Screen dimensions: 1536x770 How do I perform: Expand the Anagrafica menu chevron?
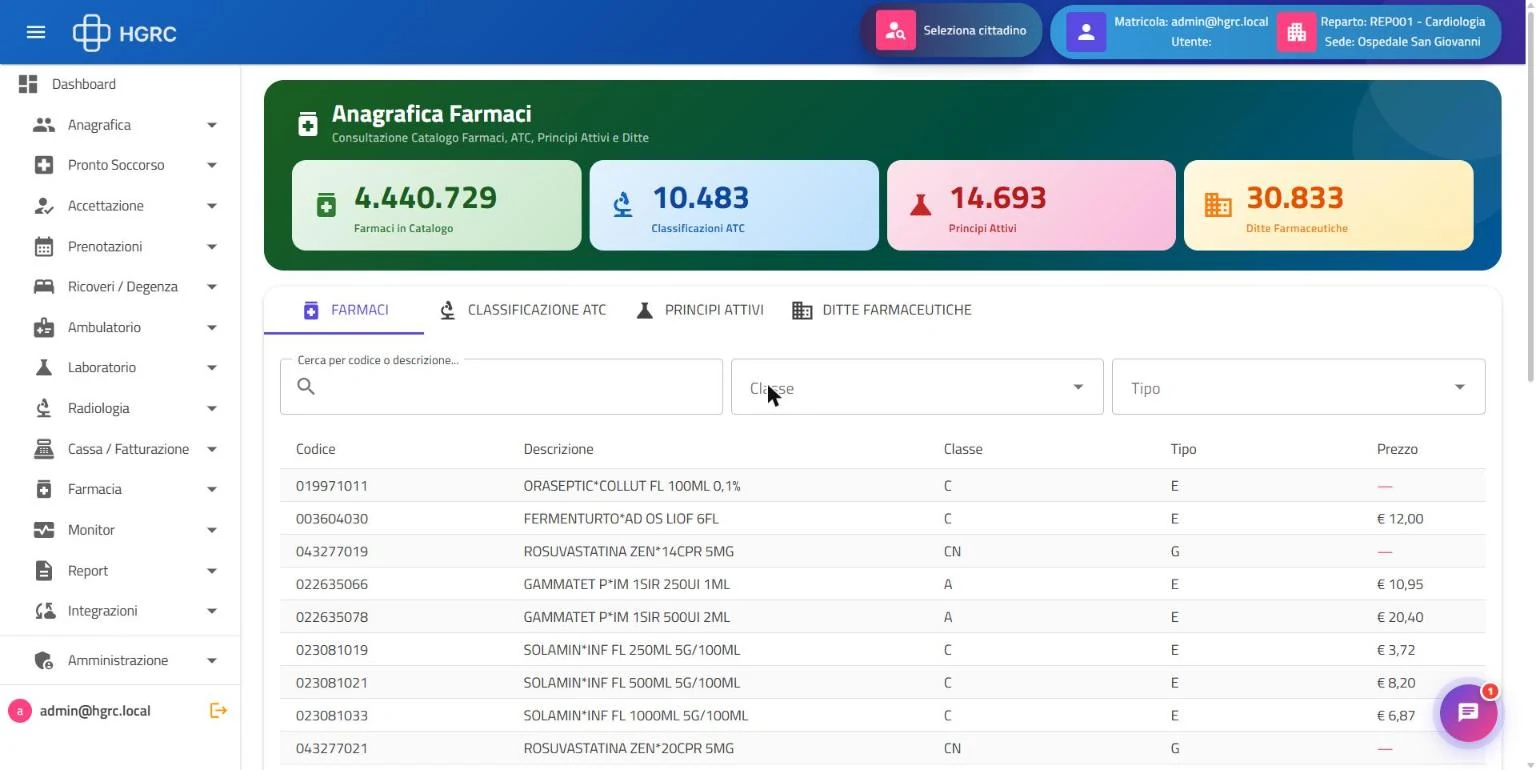pos(212,125)
